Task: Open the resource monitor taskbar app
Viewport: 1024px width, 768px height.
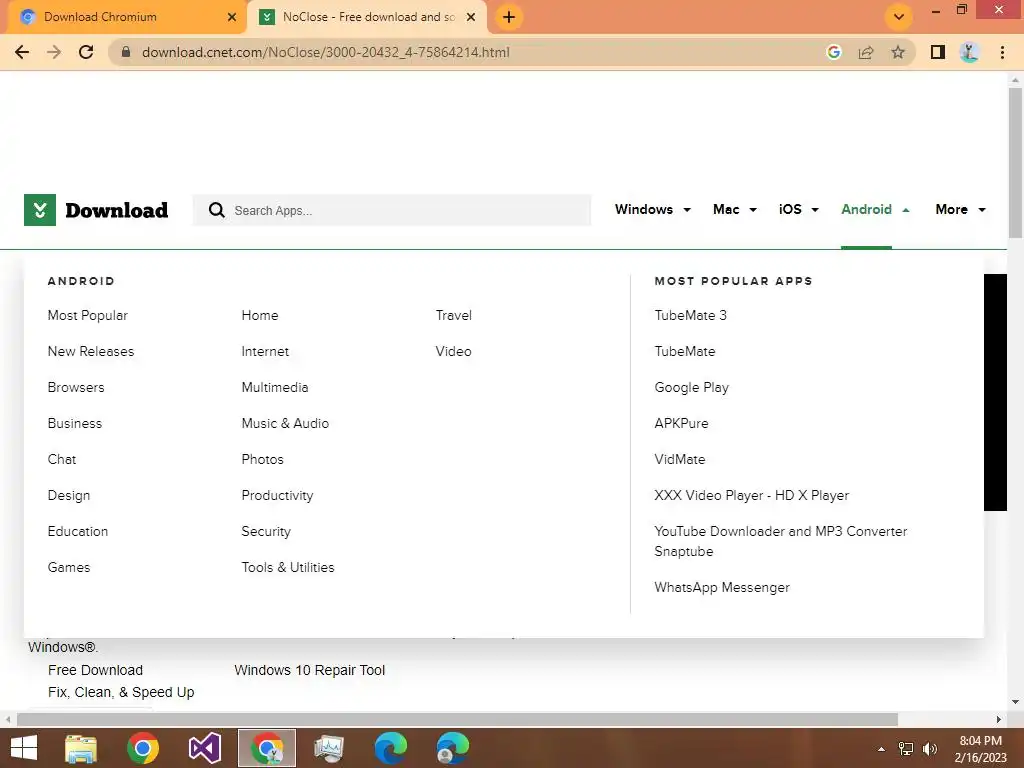Action: 328,748
